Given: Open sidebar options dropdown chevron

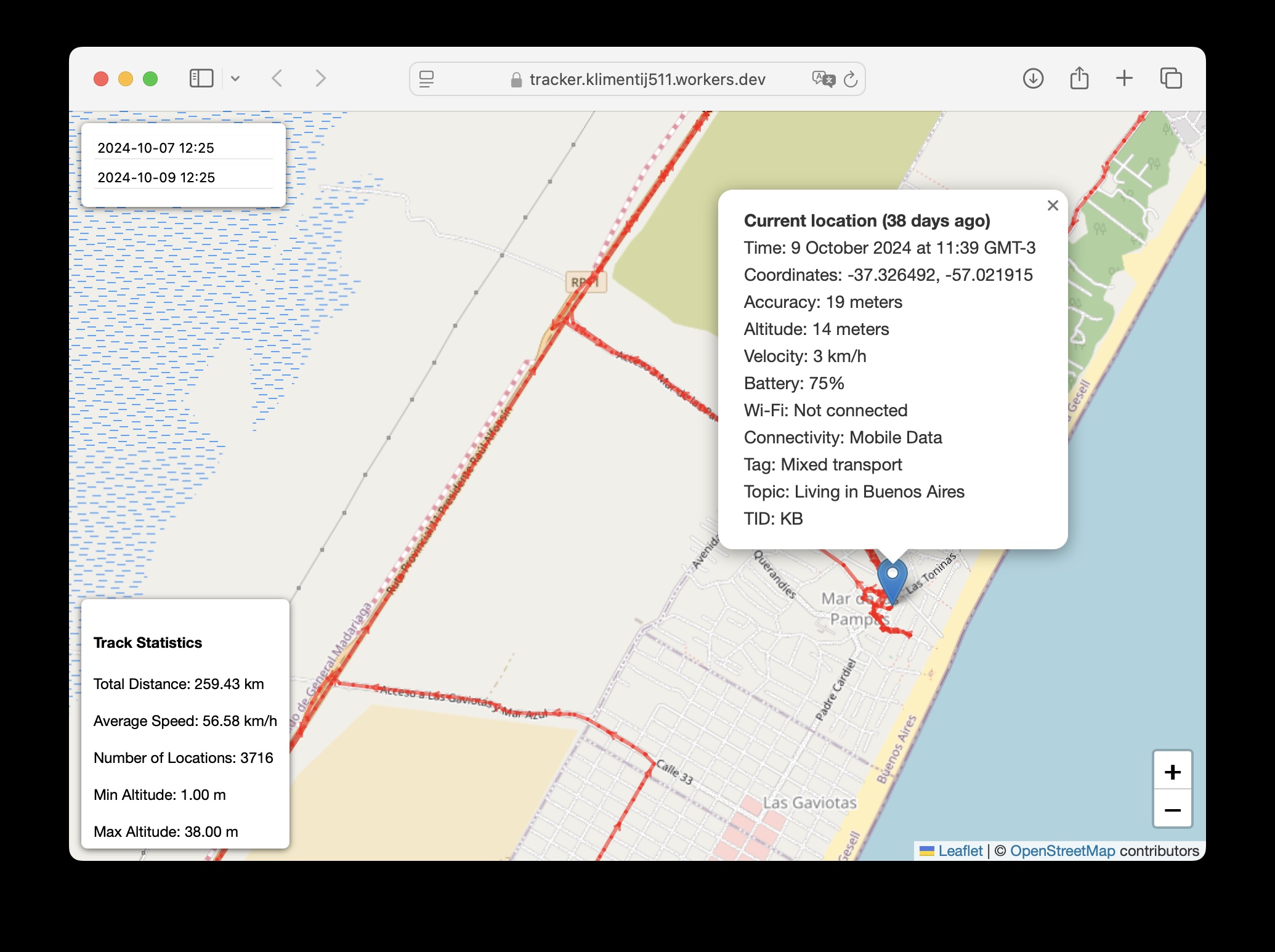Looking at the screenshot, I should click(x=235, y=79).
